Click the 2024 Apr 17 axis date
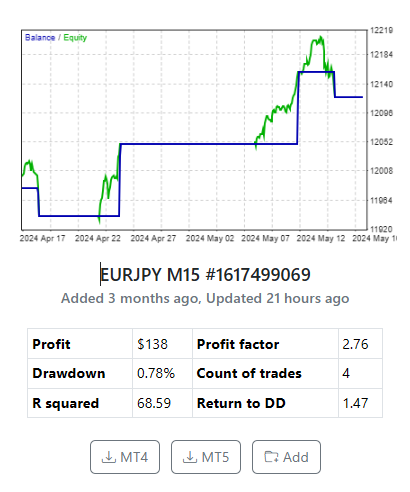 click(42, 238)
